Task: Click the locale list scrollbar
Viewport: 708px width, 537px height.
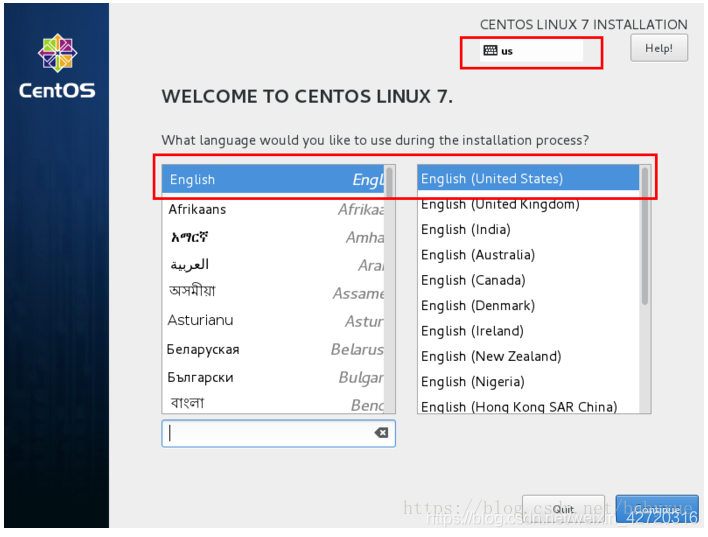Action: pos(645,236)
